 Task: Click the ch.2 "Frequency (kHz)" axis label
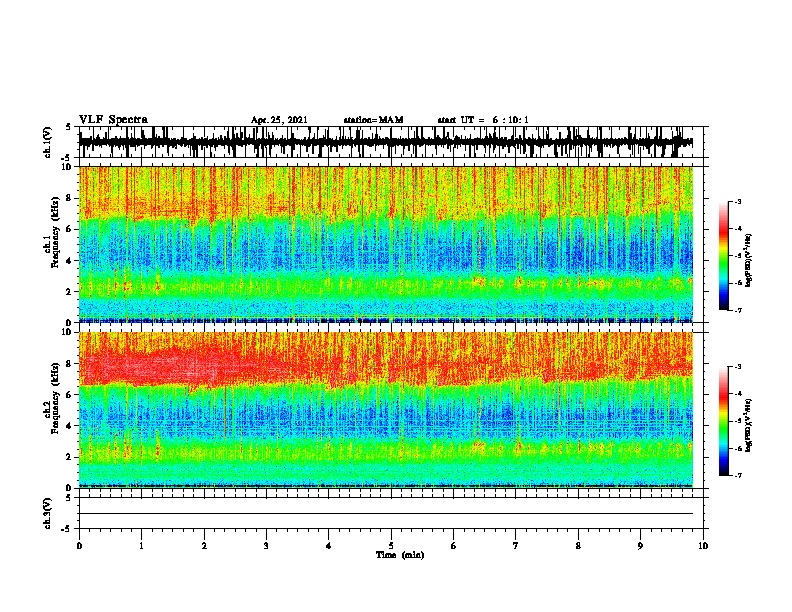tap(55, 398)
